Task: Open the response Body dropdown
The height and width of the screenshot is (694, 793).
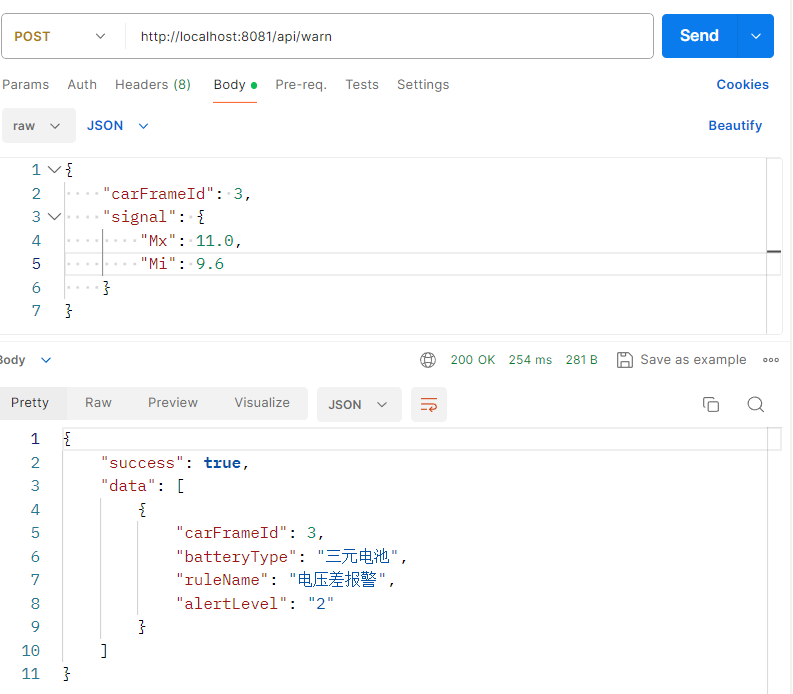Action: [25, 360]
